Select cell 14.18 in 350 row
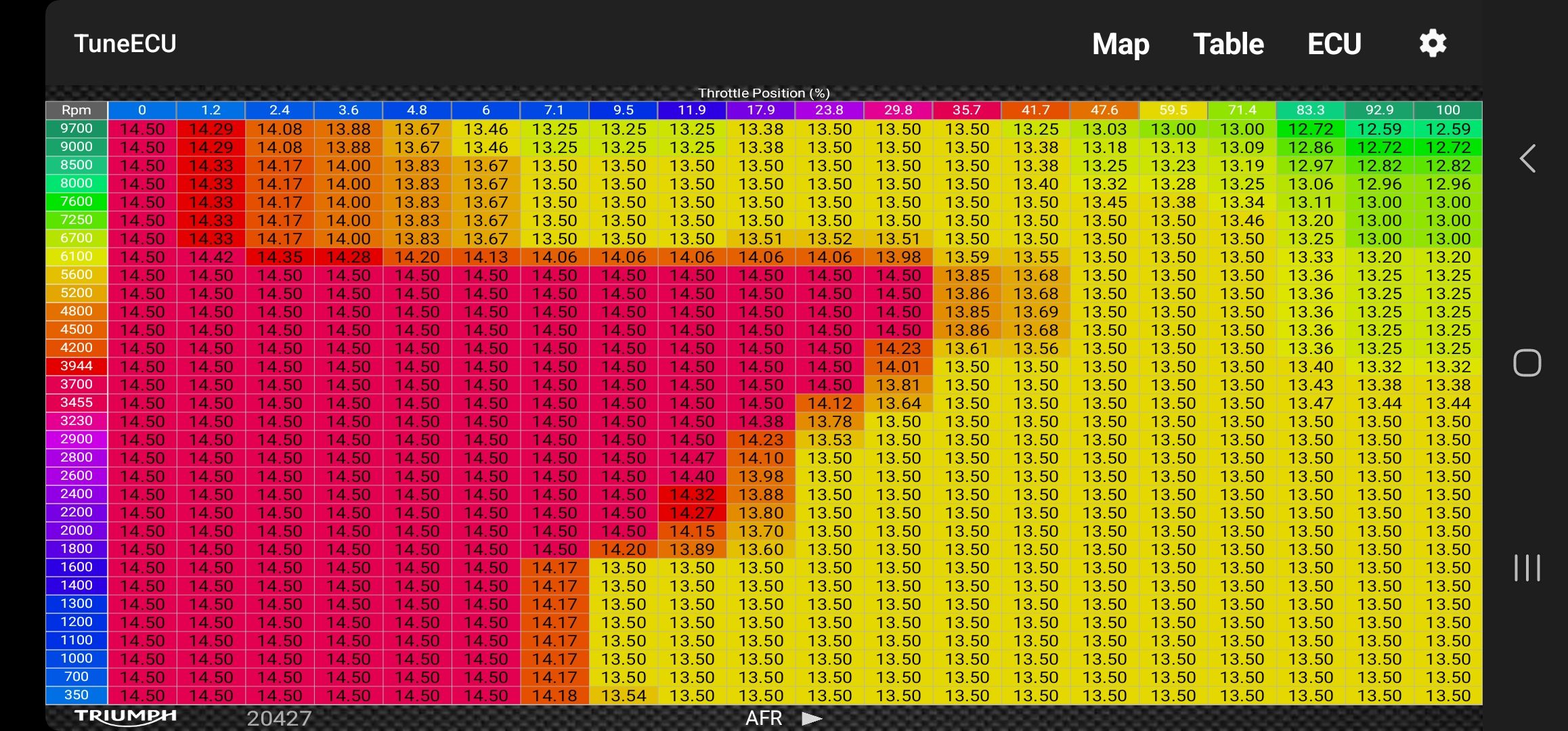Viewport: 1568px width, 731px height. (554, 696)
